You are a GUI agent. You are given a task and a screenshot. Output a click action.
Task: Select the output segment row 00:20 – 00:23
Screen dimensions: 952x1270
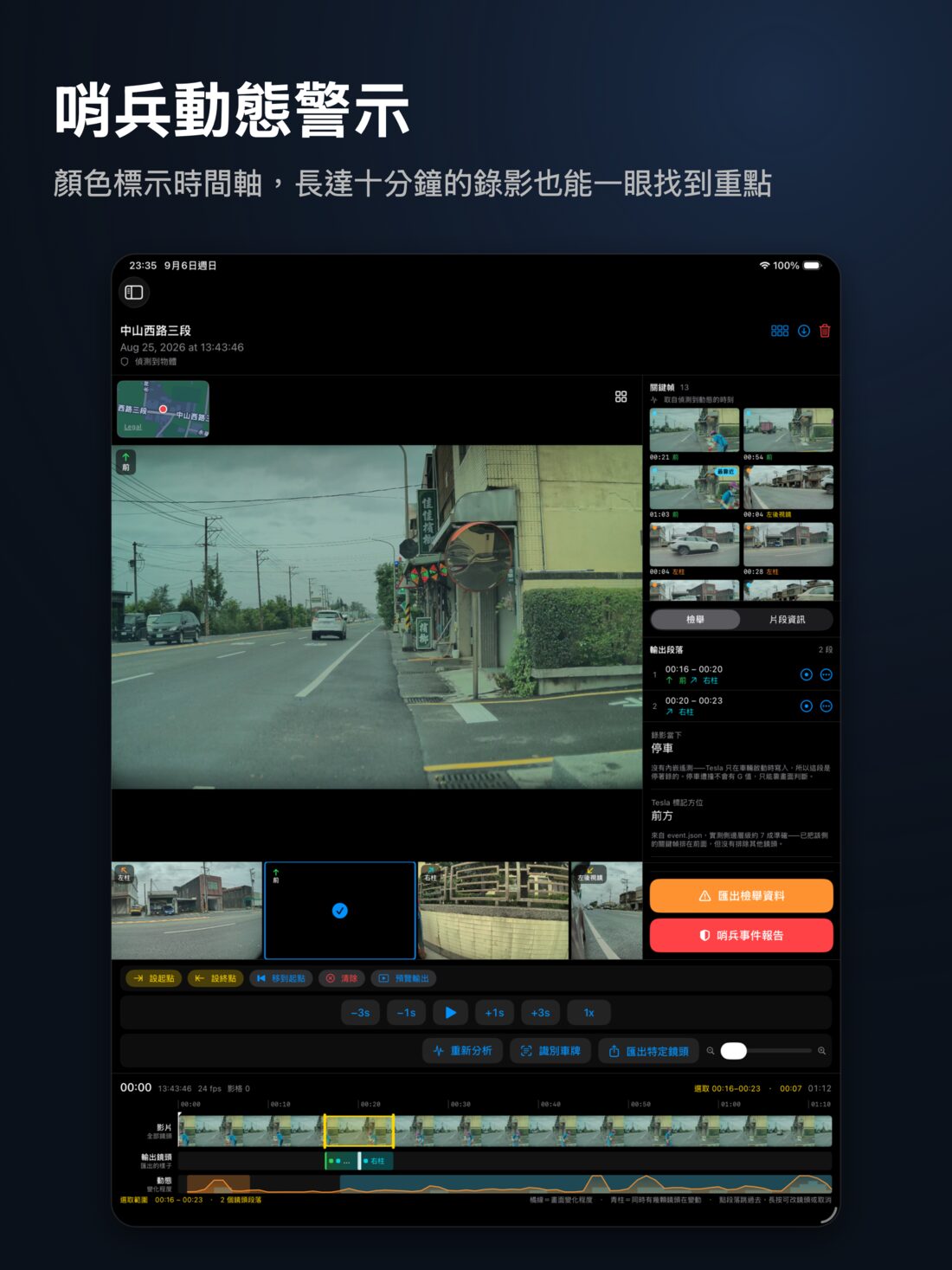(741, 706)
